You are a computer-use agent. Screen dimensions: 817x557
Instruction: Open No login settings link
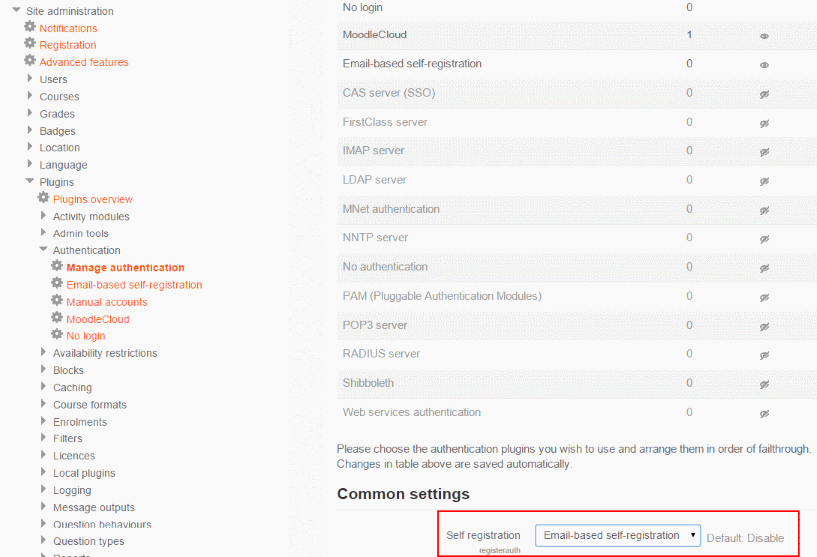86,336
